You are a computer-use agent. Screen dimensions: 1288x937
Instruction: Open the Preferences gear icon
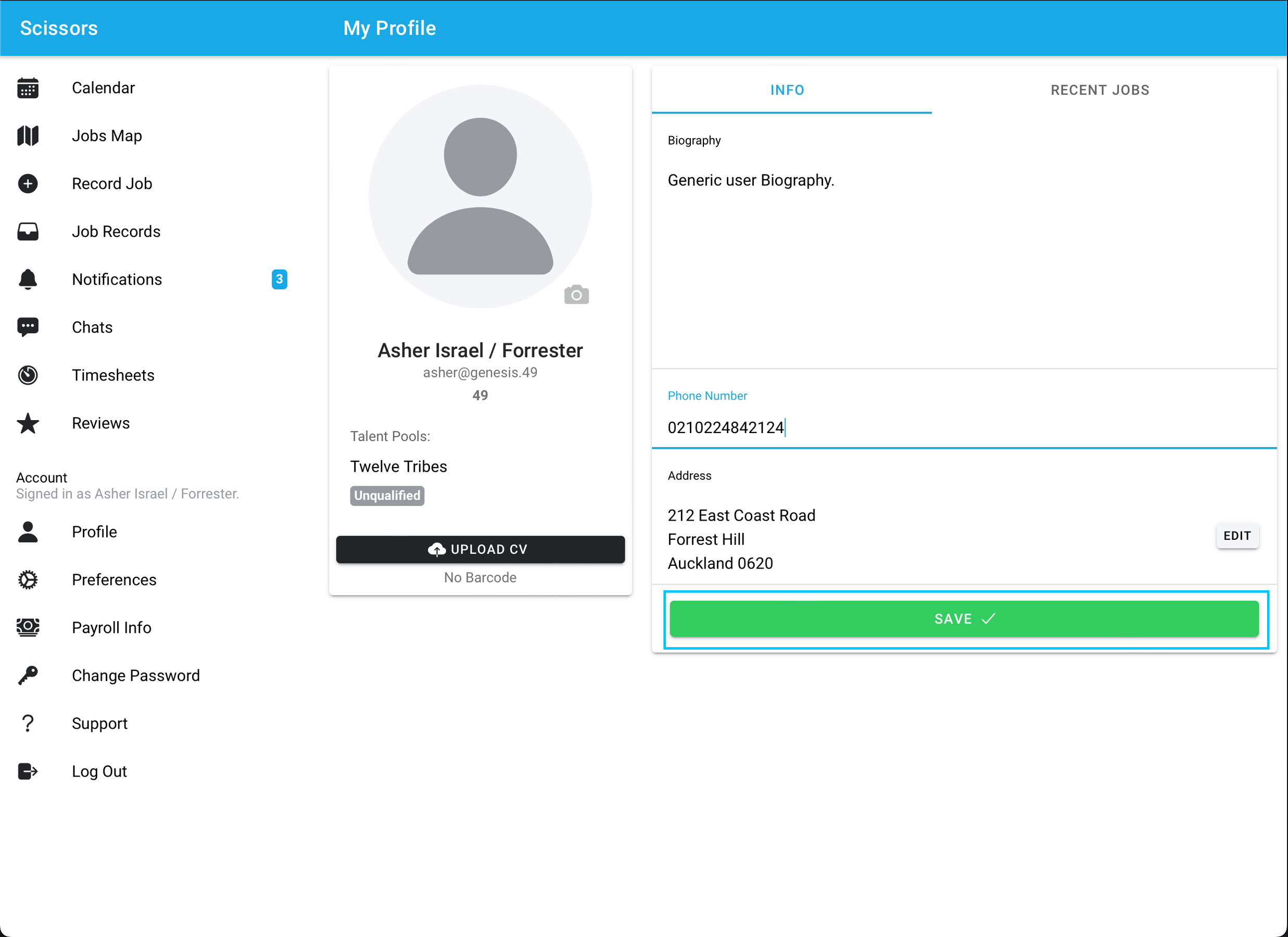pyautogui.click(x=28, y=579)
